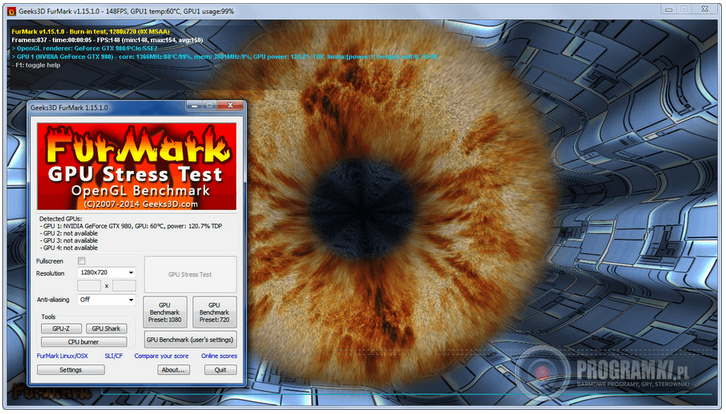Image resolution: width=726 pixels, height=414 pixels.
Task: Click the 'GPU 3: not available' line
Action: tap(69, 241)
